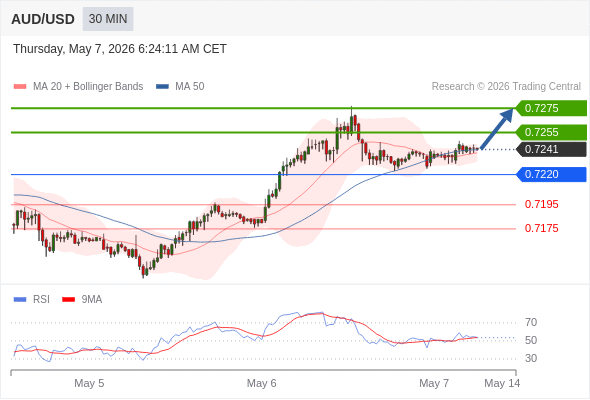Click the pink MA 20 legend swatch
This screenshot has height=400, width=590.
coord(20,87)
